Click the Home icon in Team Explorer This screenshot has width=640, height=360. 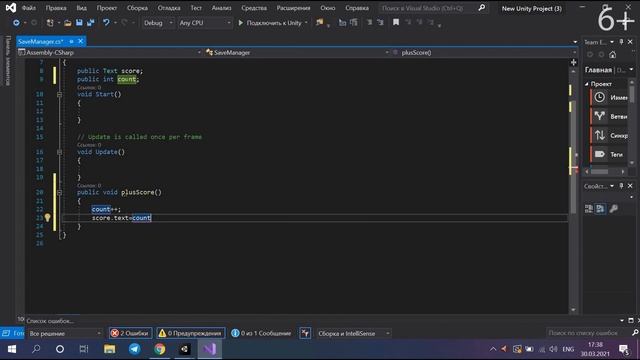(x=613, y=55)
